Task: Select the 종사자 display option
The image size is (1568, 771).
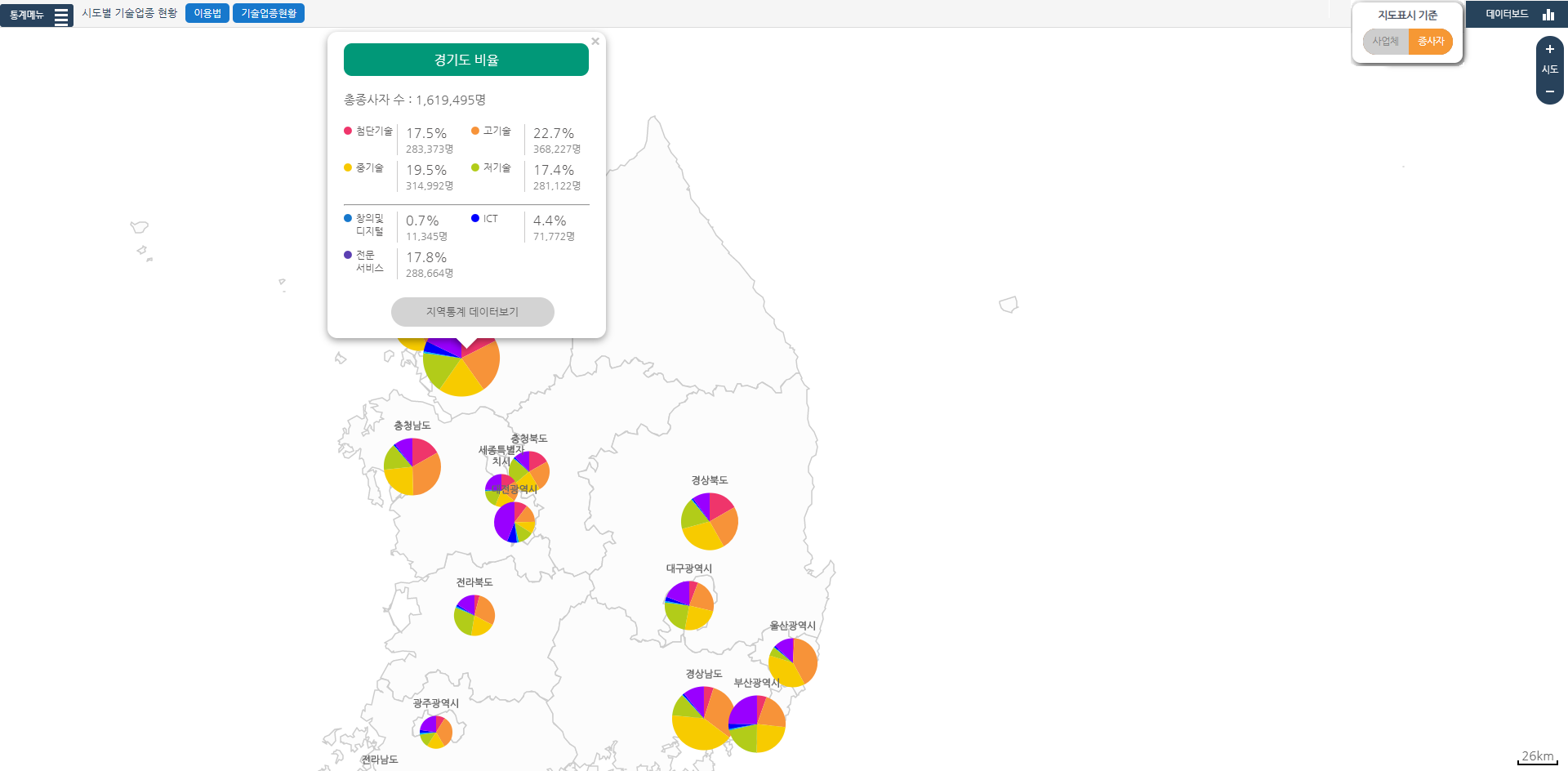Action: pos(1430,42)
